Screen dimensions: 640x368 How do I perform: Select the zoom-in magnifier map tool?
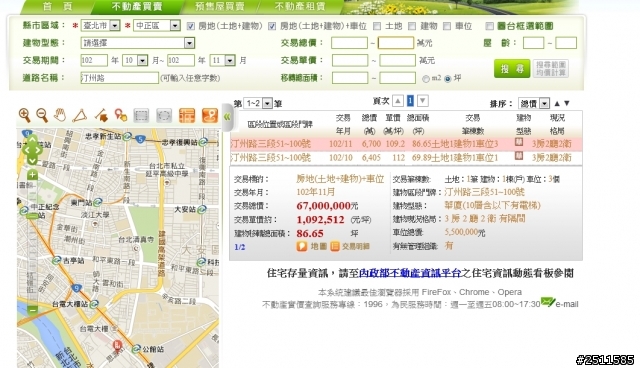[24, 115]
